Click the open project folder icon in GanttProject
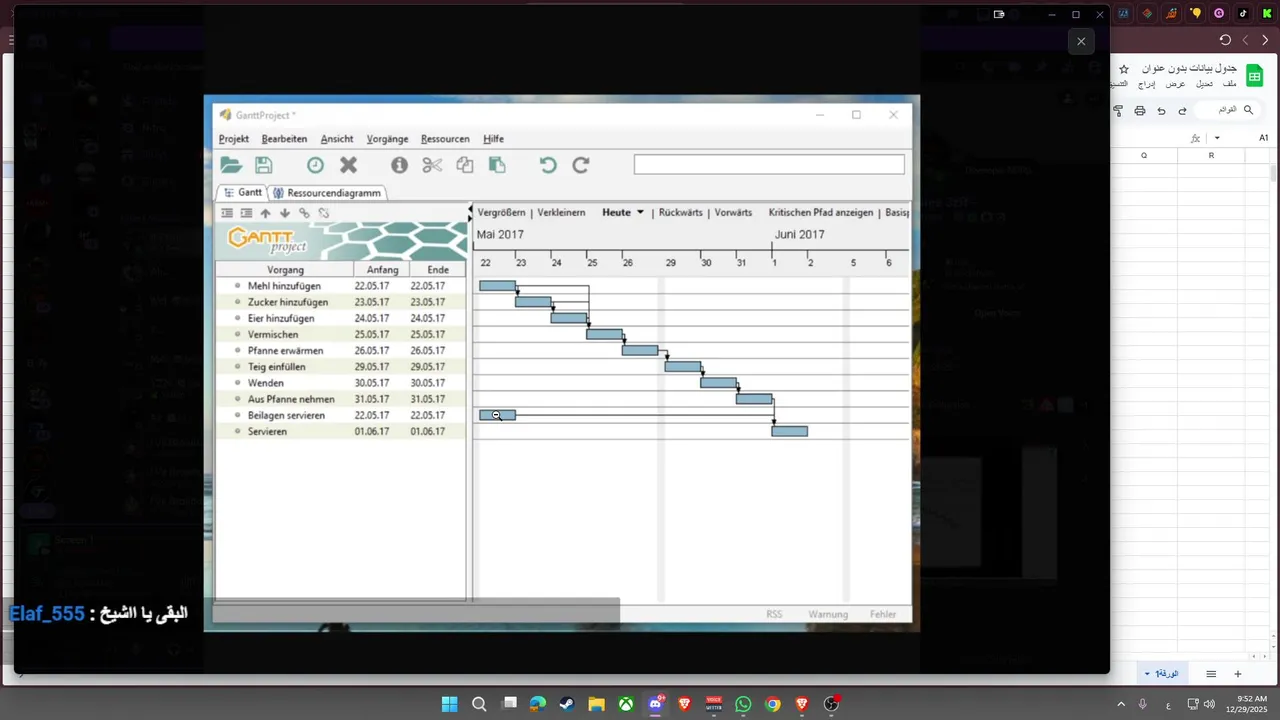 point(231,165)
